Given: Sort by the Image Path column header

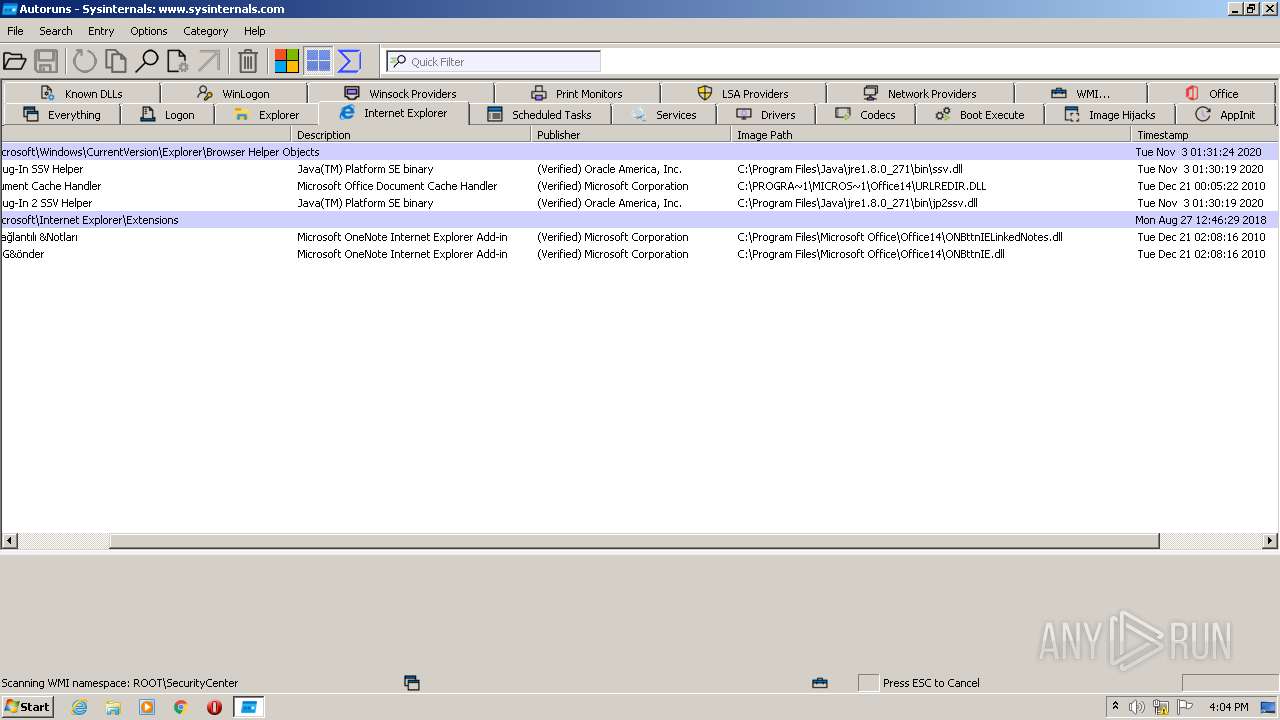Looking at the screenshot, I should tap(931, 134).
